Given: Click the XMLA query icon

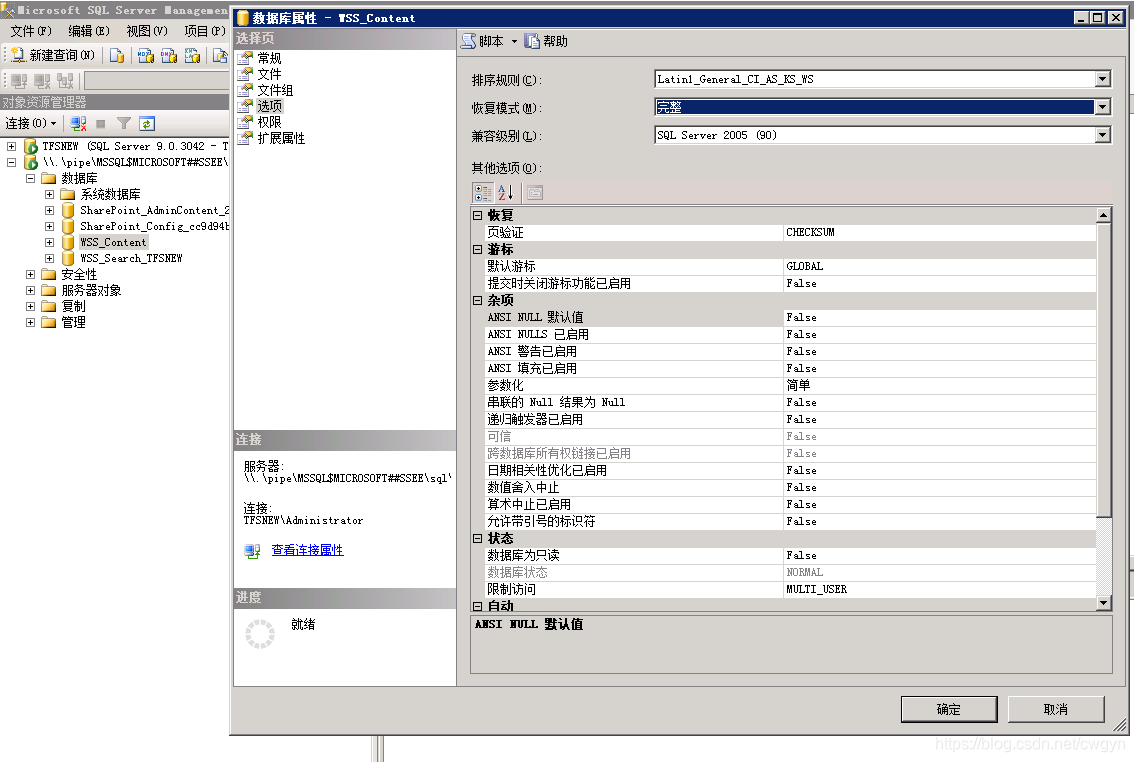Looking at the screenshot, I should click(192, 55).
